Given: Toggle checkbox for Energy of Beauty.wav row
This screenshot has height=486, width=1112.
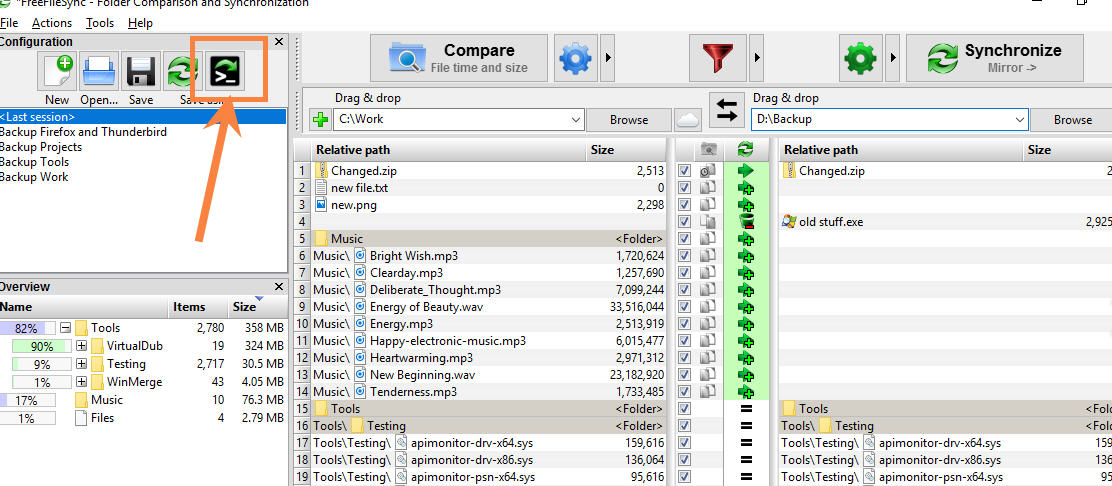Looking at the screenshot, I should (684, 306).
